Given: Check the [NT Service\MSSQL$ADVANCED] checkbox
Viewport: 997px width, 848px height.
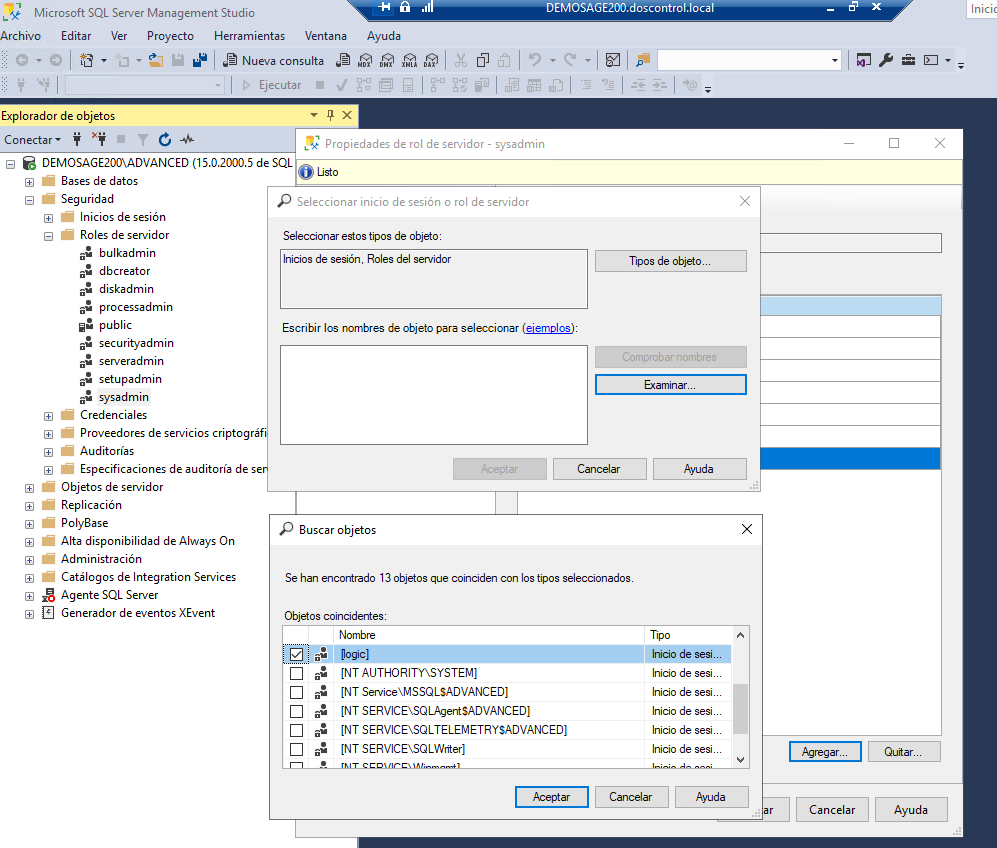Looking at the screenshot, I should pos(296,692).
